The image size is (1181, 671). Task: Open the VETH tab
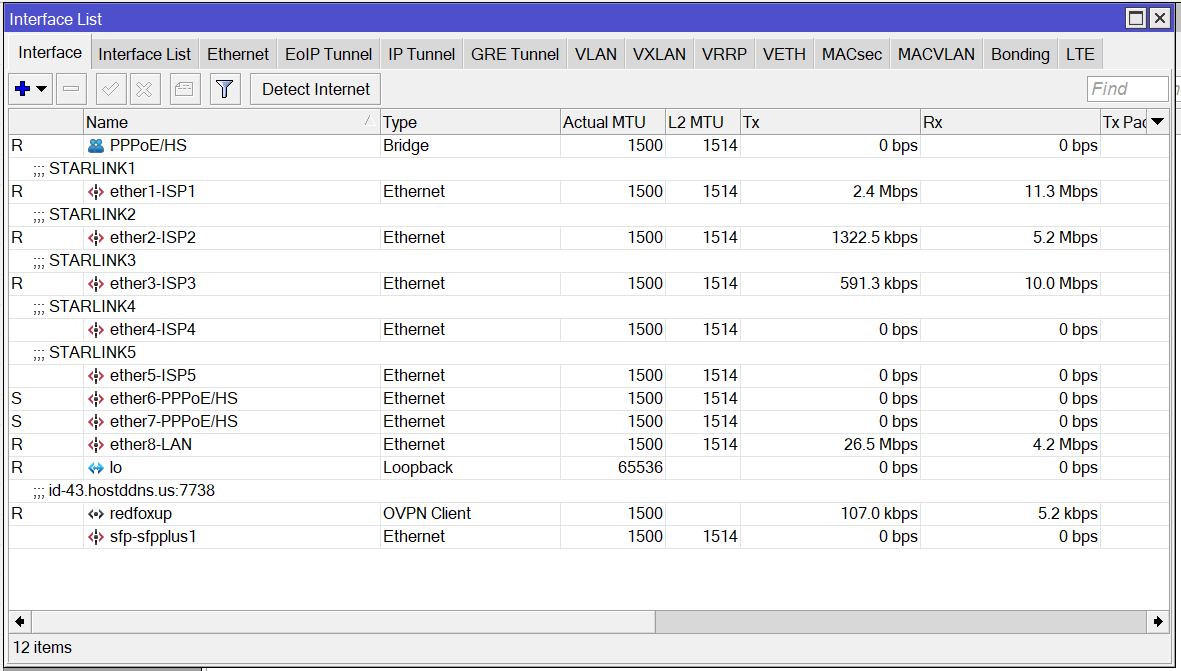784,54
